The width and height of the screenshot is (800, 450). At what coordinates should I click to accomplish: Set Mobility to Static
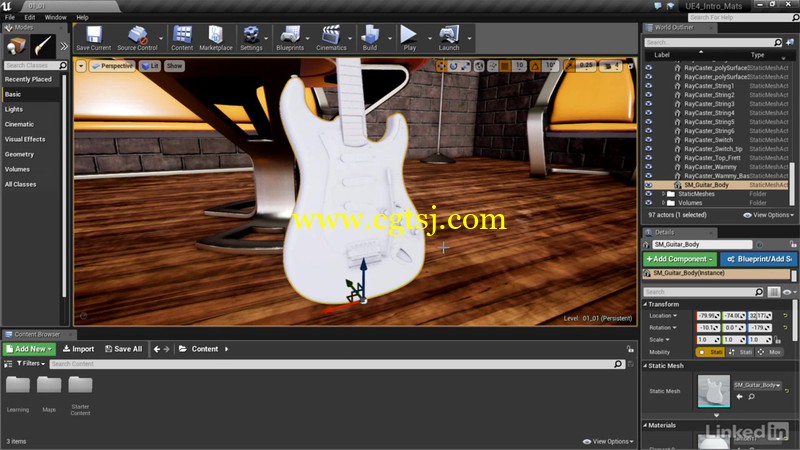(x=710, y=352)
